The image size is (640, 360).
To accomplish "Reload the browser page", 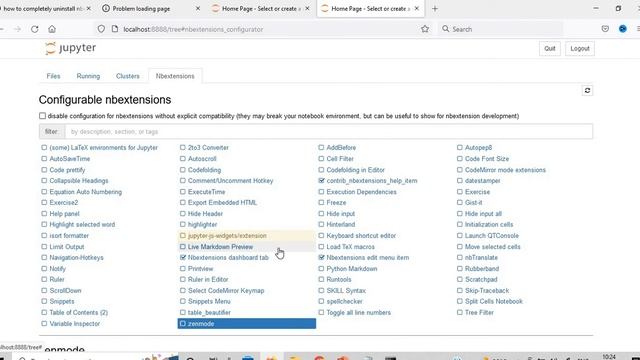I will (x=35, y=29).
